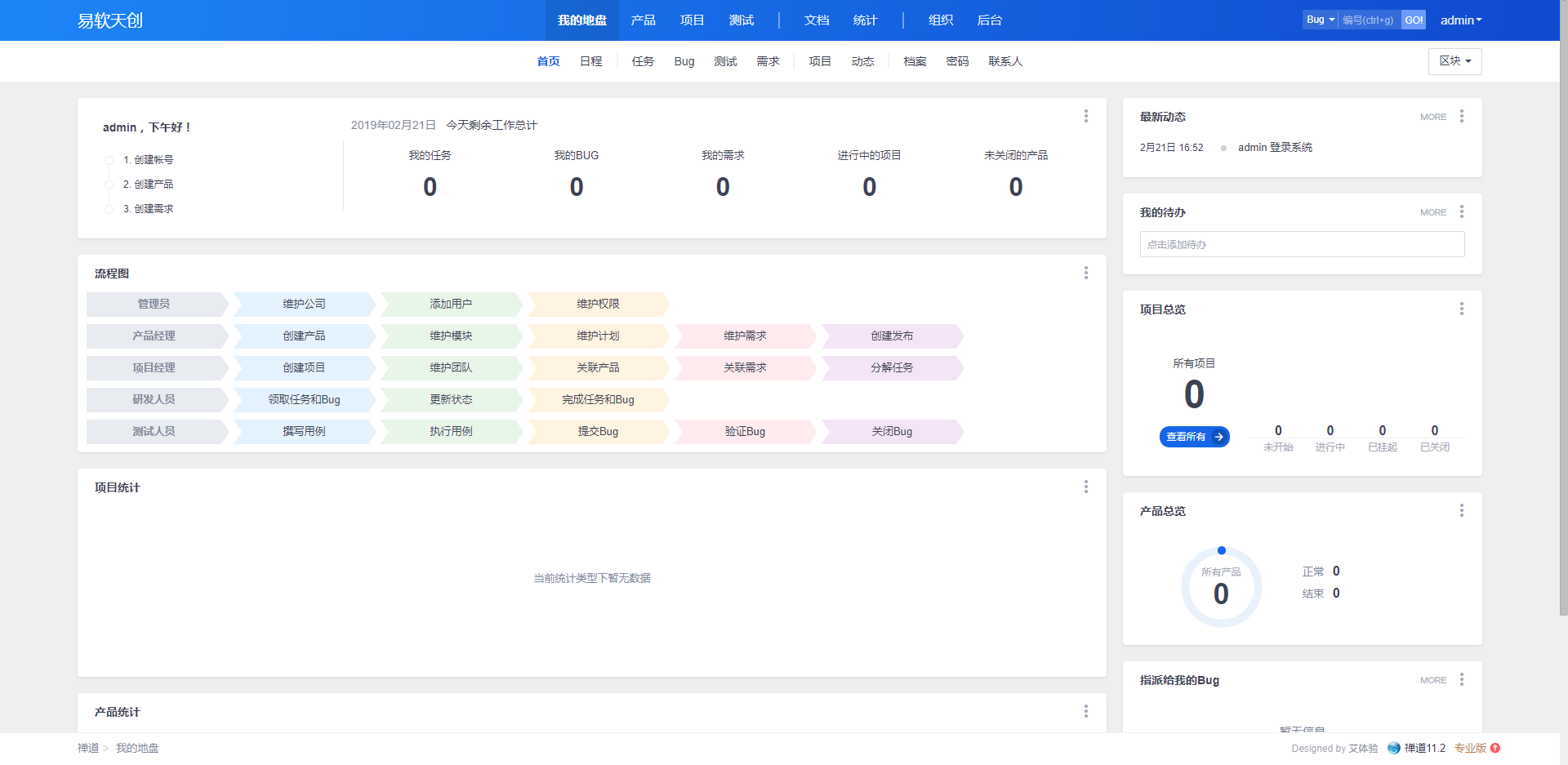Viewport: 1568px width, 765px height.
Task: Select the 档案 sub-navigation tab
Action: (x=915, y=61)
